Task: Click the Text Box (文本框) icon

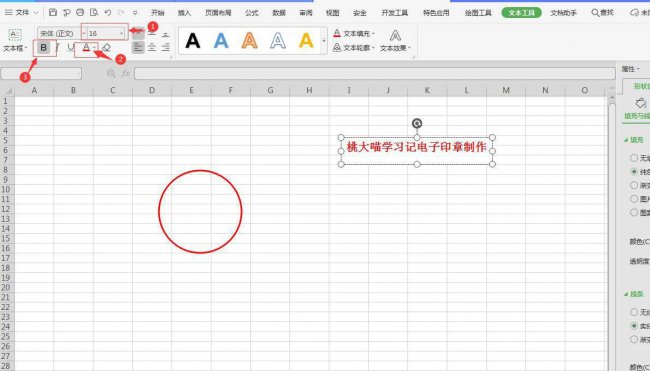Action: pos(15,34)
